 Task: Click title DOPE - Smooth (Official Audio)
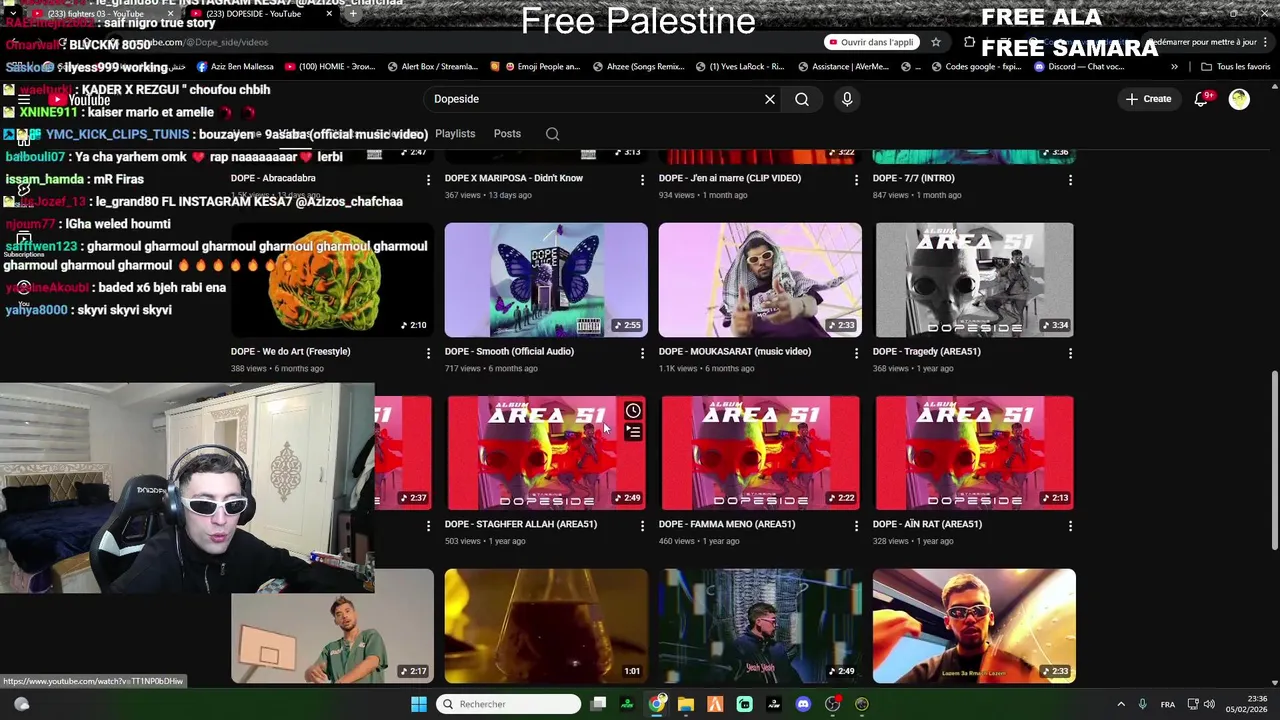(x=509, y=351)
